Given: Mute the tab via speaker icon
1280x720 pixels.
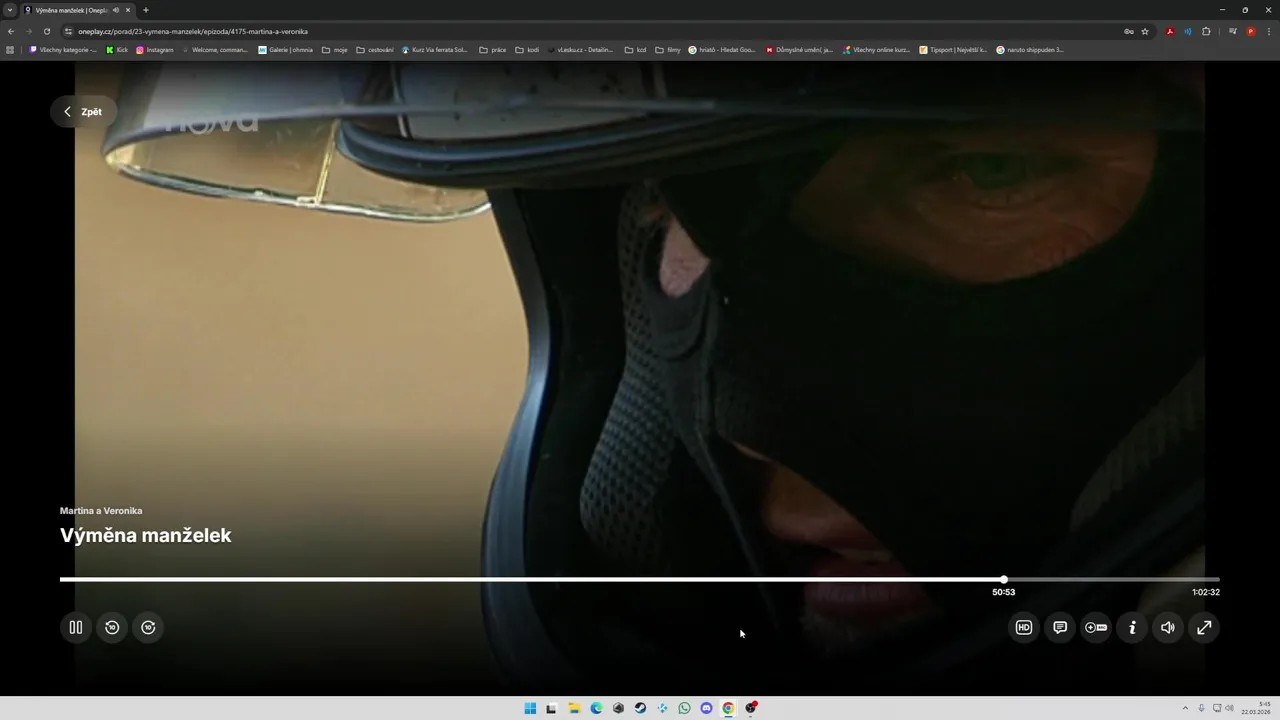Looking at the screenshot, I should [116, 10].
